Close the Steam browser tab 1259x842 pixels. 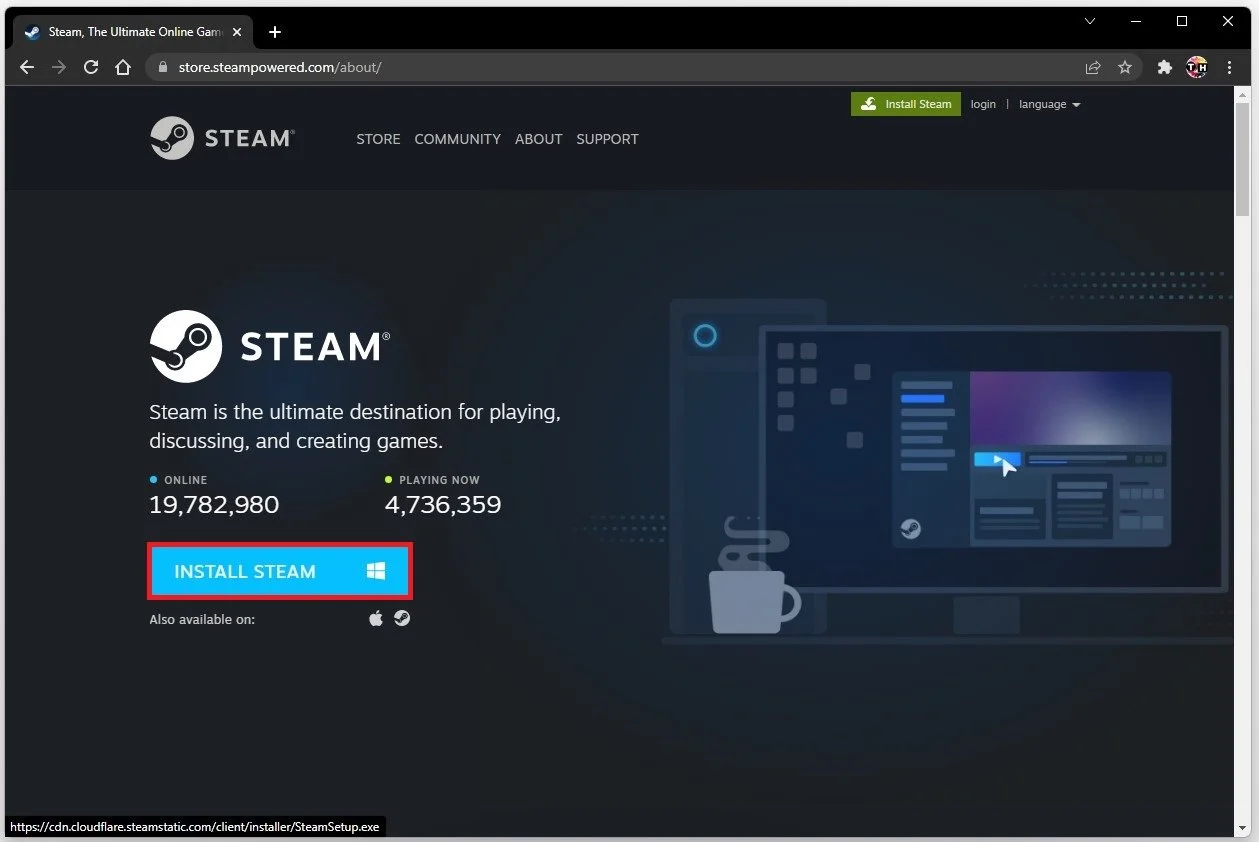(239, 32)
